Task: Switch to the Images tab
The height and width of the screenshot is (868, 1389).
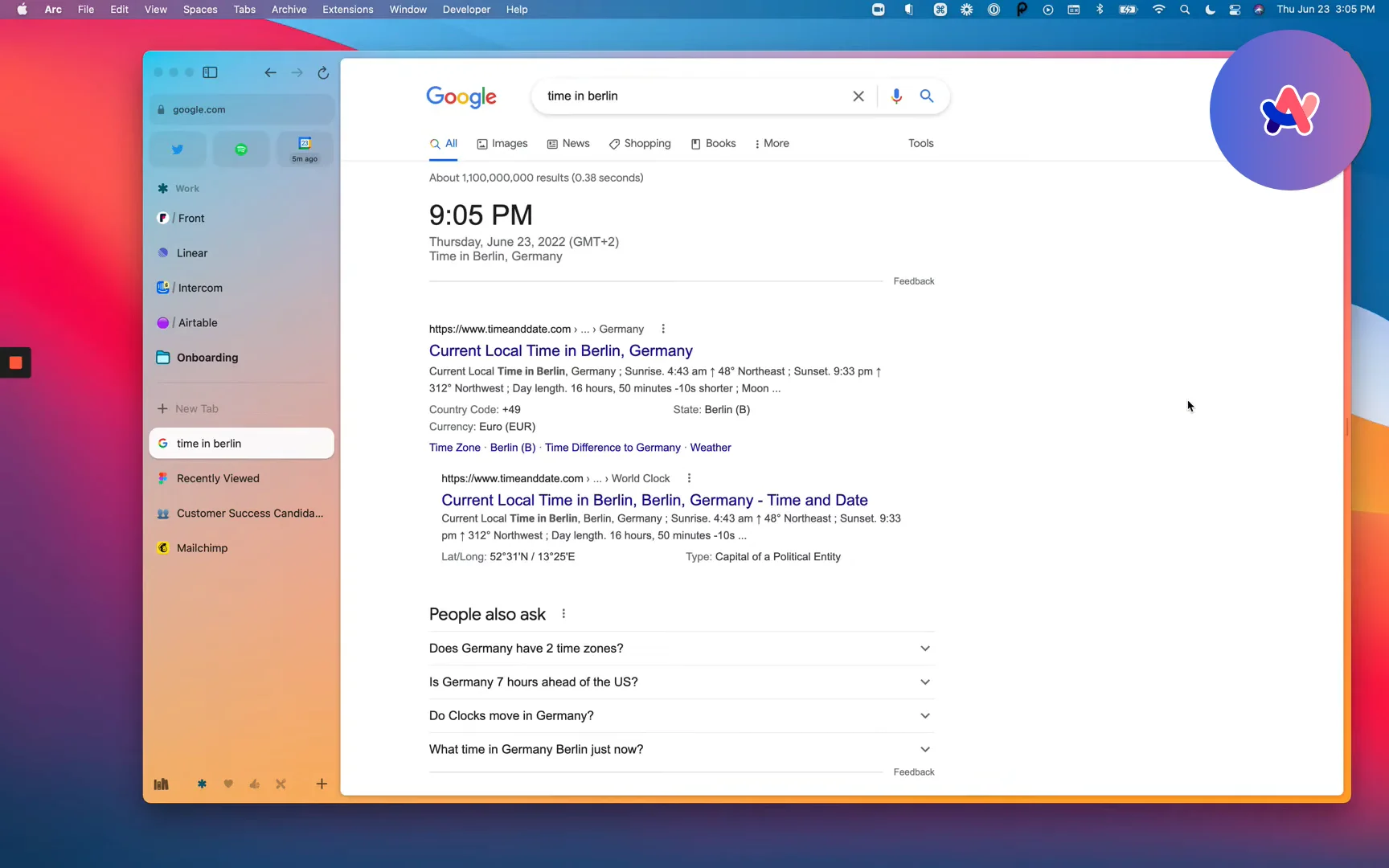Action: pos(502,144)
